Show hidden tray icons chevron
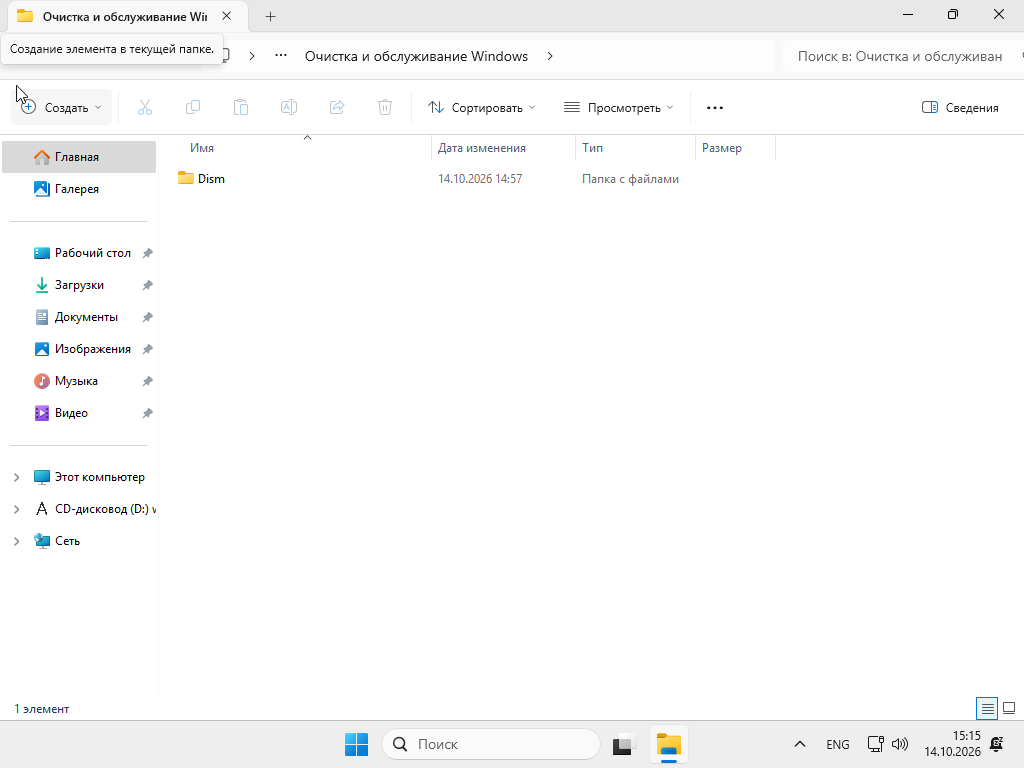1024x768 pixels. click(800, 744)
